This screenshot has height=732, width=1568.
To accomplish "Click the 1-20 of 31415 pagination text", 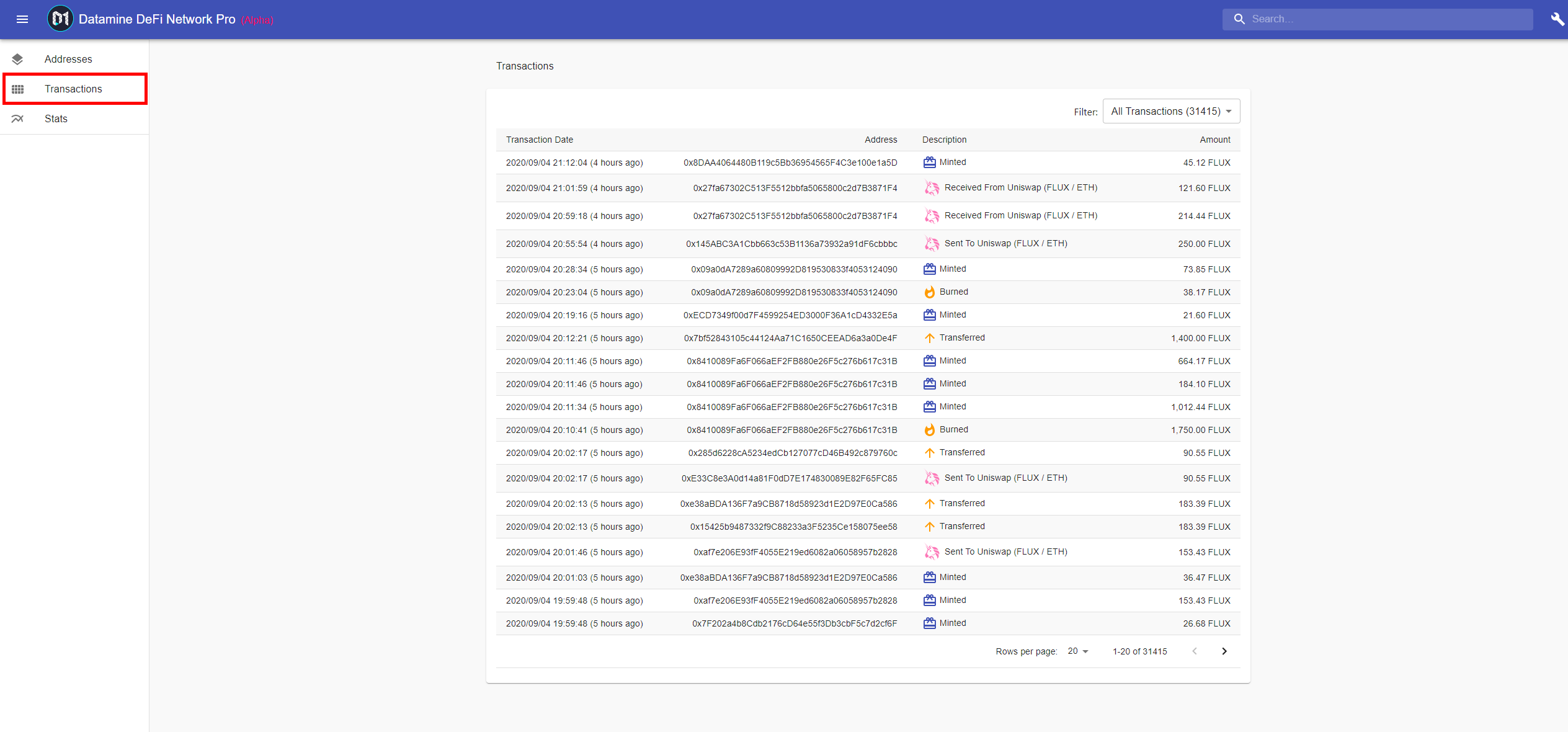I will click(x=1140, y=651).
